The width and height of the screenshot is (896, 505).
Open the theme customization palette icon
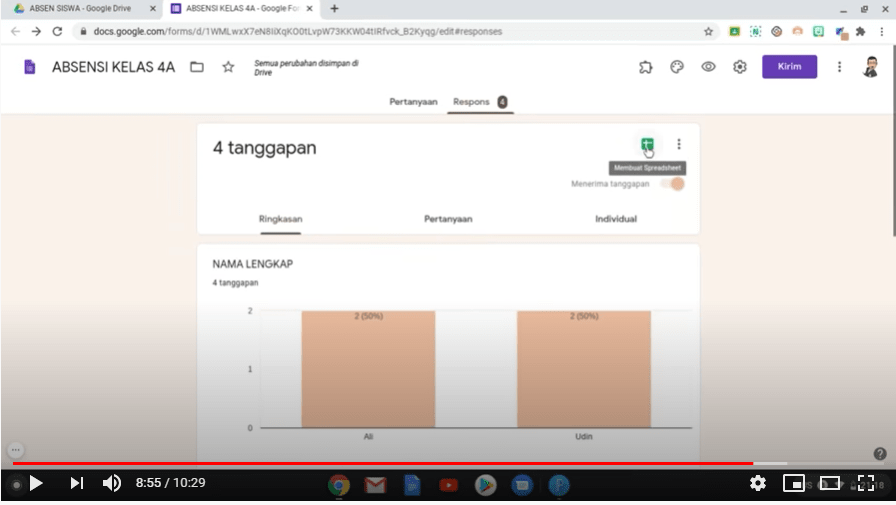click(677, 67)
